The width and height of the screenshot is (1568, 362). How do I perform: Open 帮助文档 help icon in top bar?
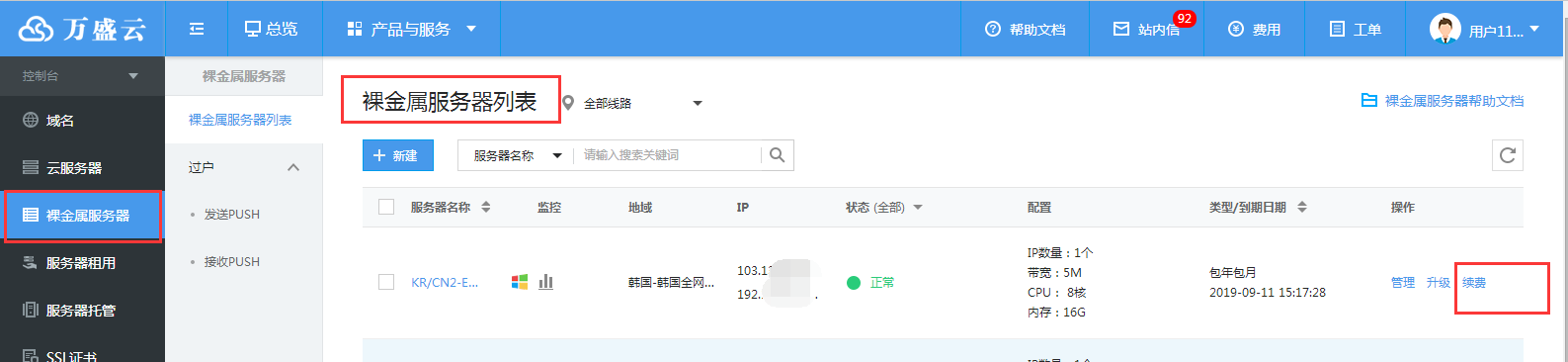coord(993,30)
